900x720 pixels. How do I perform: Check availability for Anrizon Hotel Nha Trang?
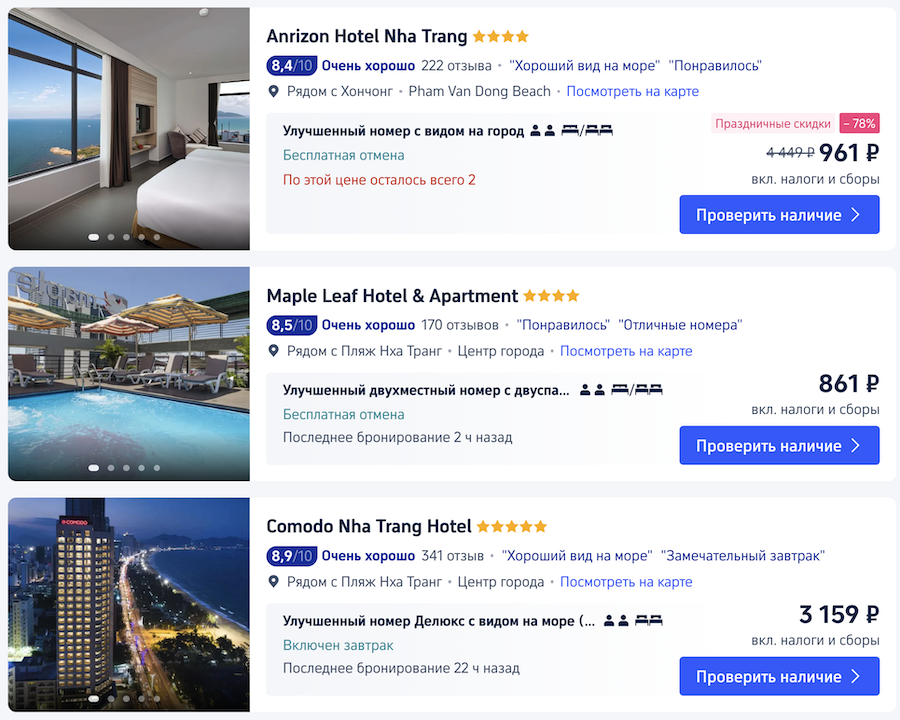[x=779, y=215]
